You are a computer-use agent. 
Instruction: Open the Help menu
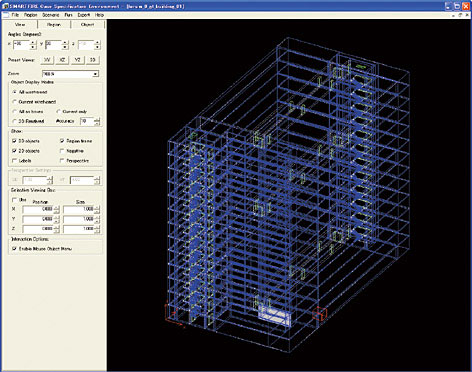click(99, 15)
